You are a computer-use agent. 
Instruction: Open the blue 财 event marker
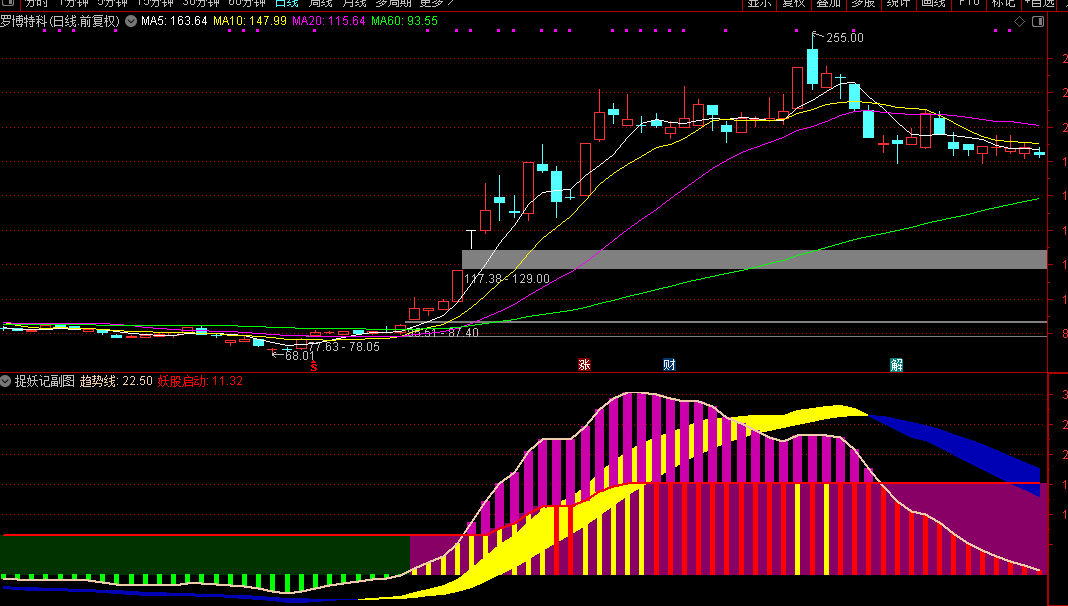669,365
